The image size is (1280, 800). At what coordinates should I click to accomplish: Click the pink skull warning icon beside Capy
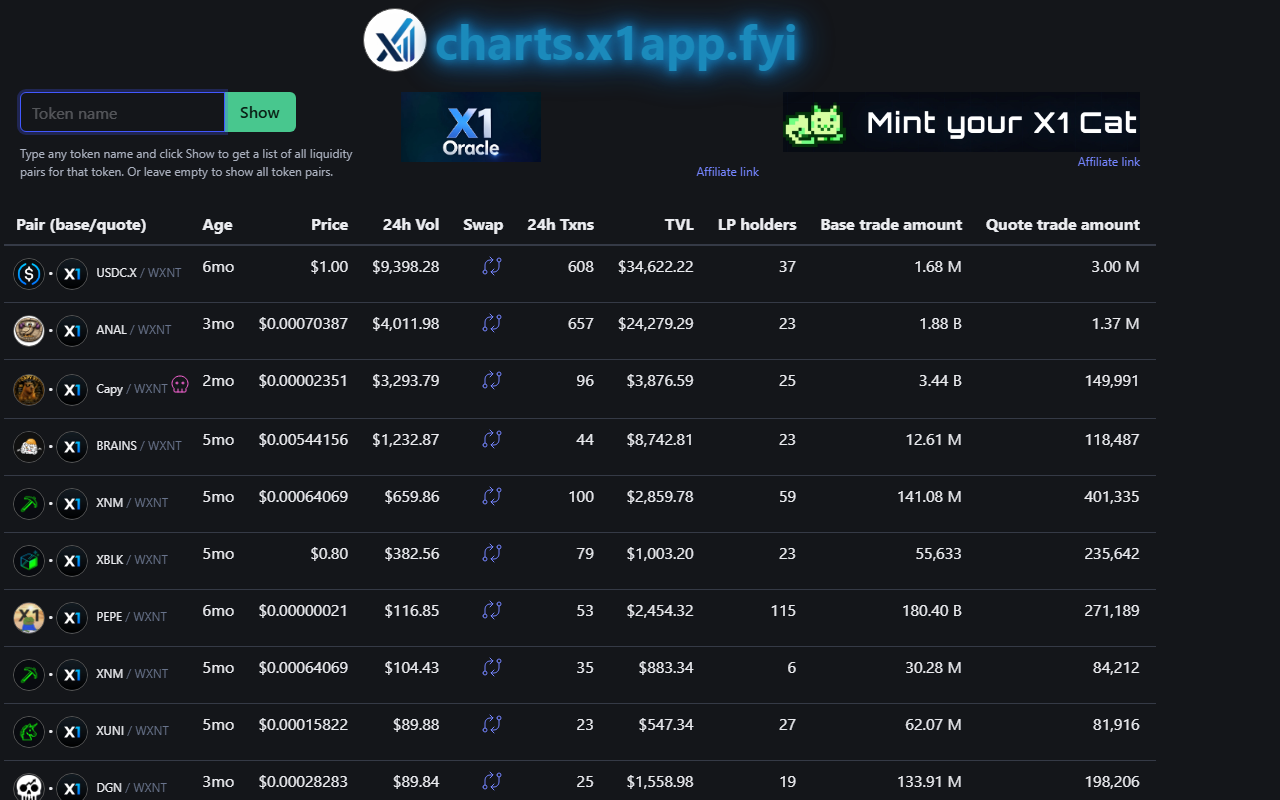click(x=180, y=384)
